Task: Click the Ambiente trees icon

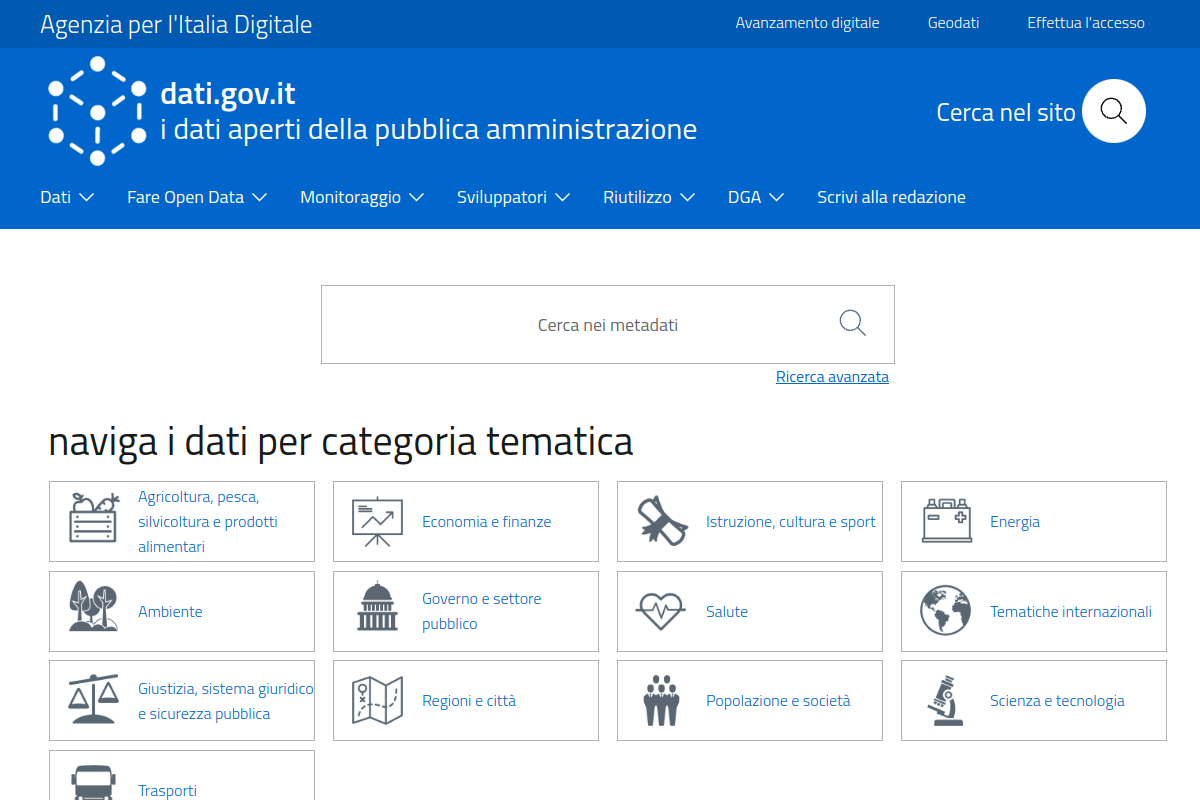Action: [x=93, y=606]
